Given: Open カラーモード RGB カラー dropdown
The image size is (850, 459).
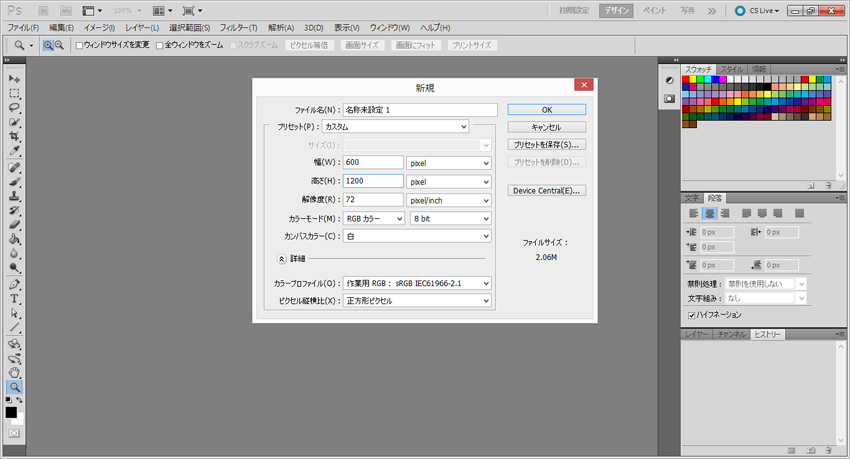Looking at the screenshot, I should pyautogui.click(x=374, y=219).
